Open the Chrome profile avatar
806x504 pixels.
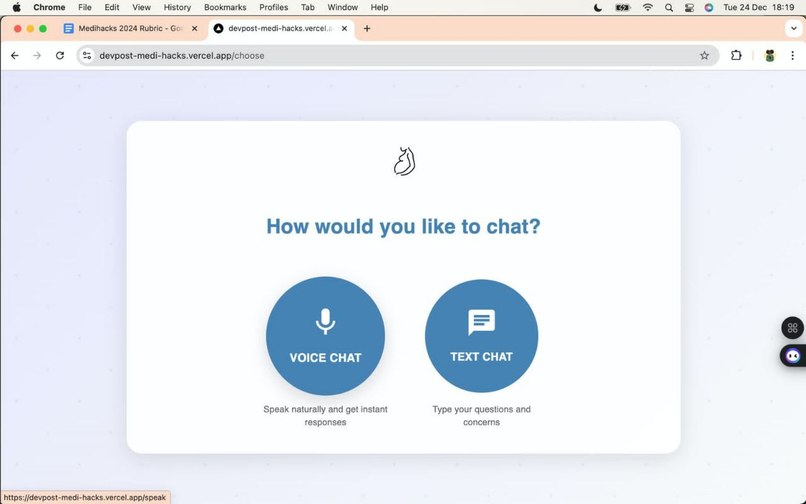pyautogui.click(x=770, y=56)
